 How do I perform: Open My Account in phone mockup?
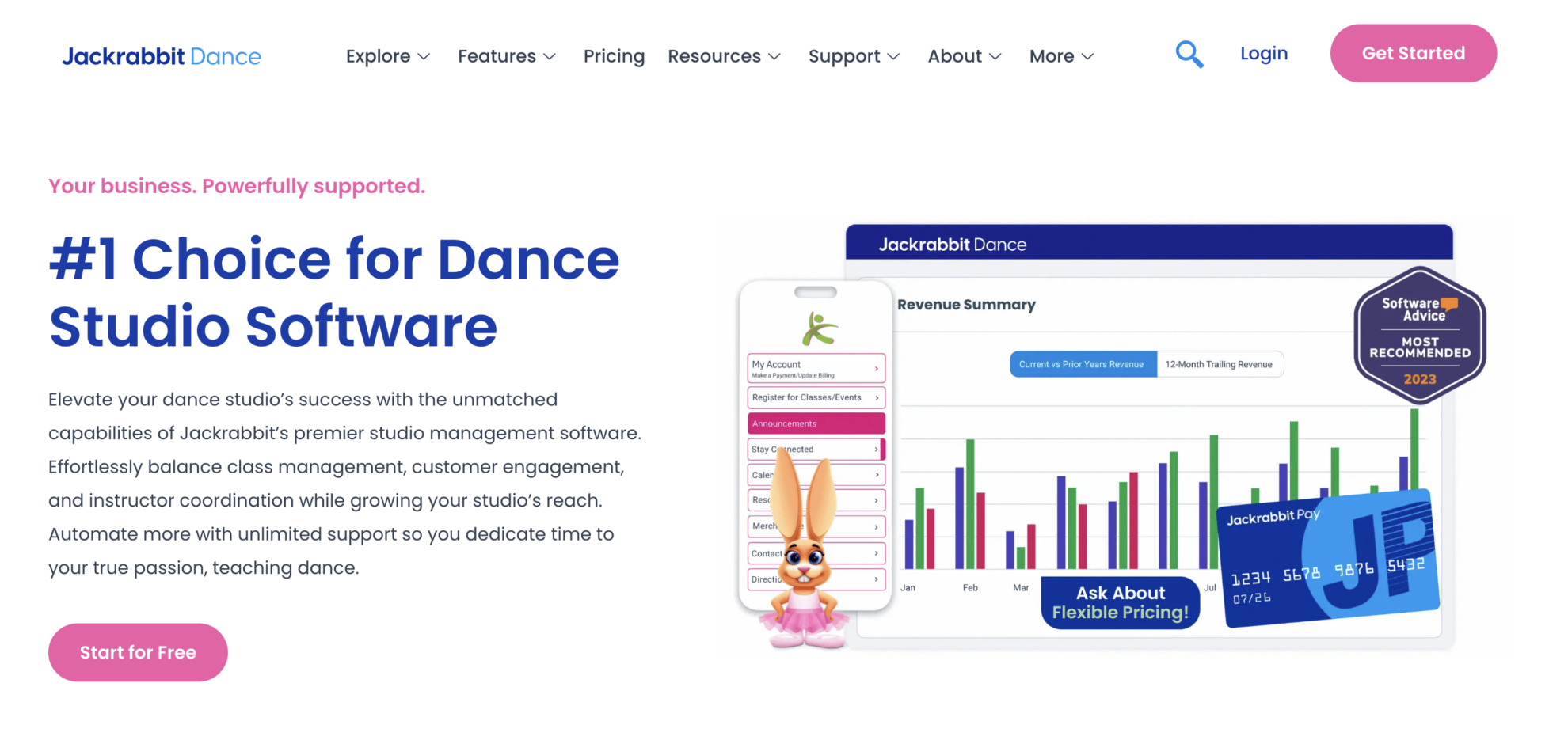pos(816,368)
